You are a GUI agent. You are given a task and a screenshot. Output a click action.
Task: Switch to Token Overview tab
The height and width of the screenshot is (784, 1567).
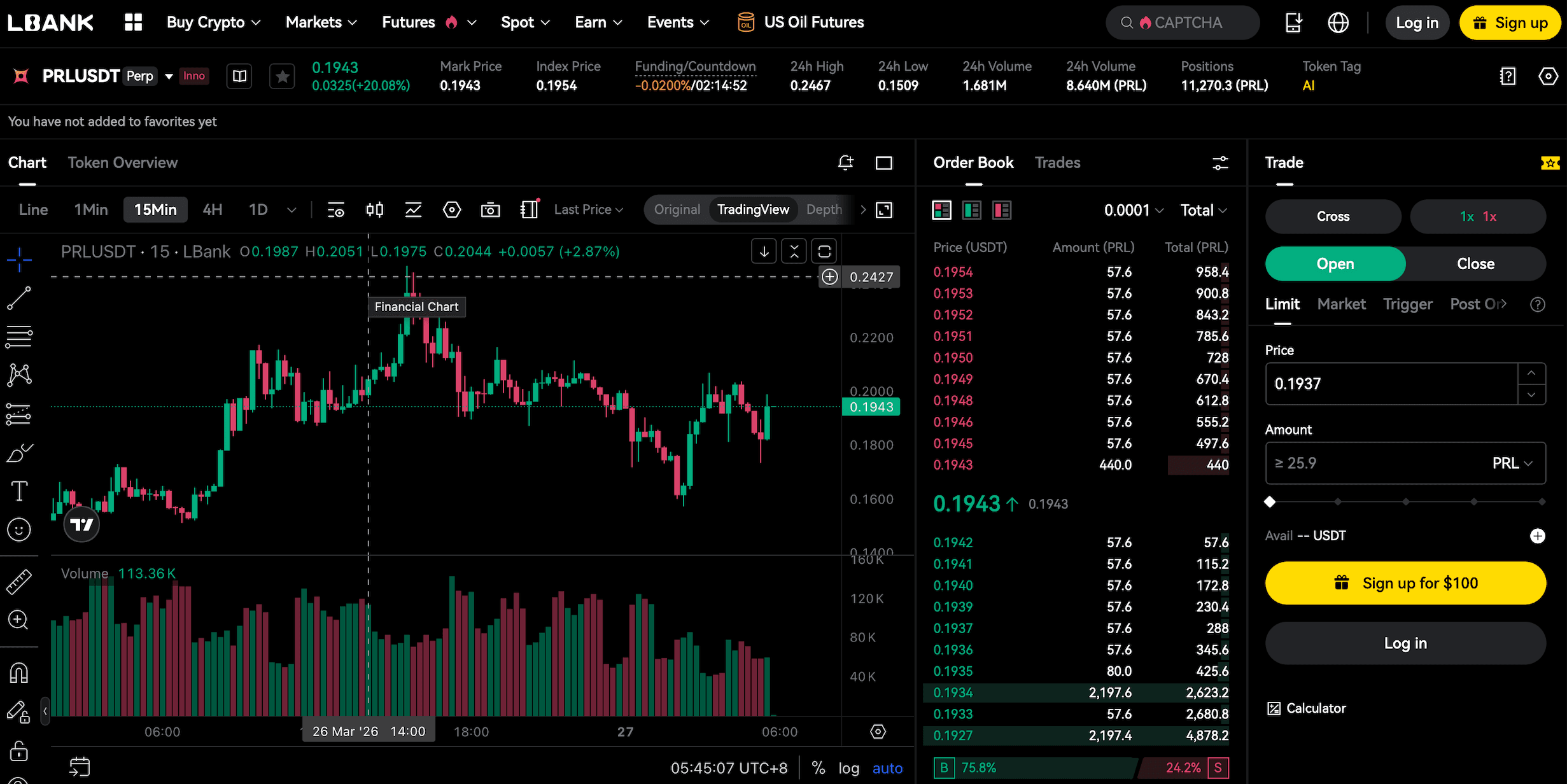click(123, 163)
